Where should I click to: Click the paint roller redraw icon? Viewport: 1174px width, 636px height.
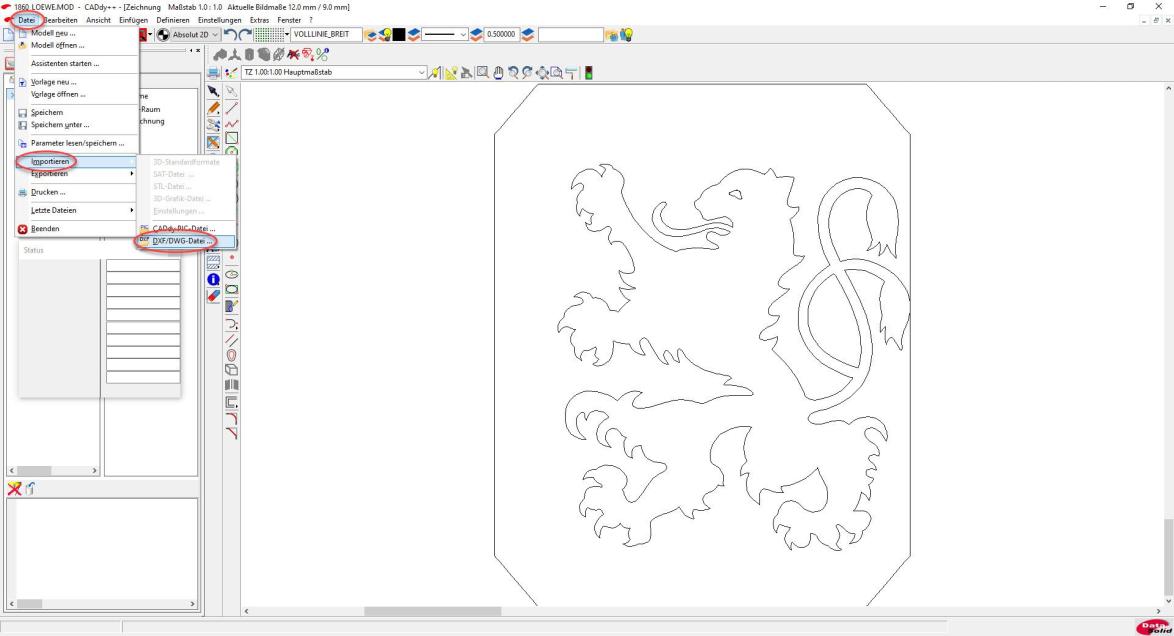pyautogui.click(x=571, y=73)
